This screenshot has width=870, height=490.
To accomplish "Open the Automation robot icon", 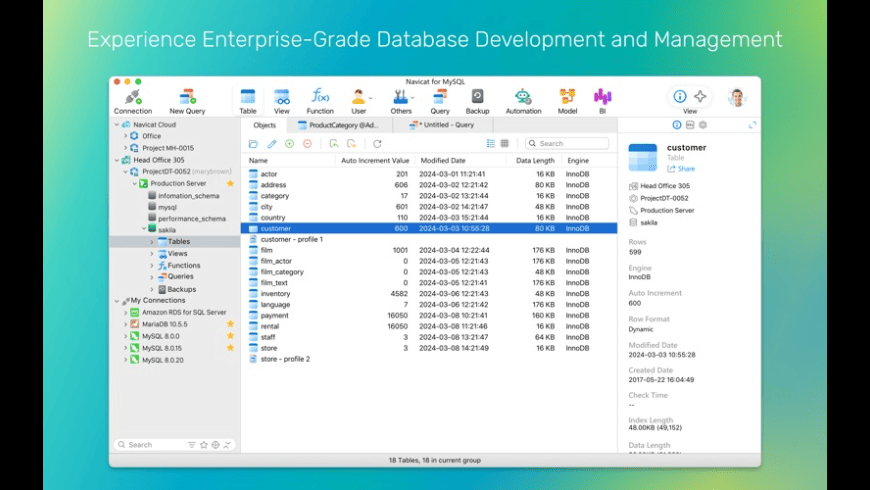I will (523, 102).
